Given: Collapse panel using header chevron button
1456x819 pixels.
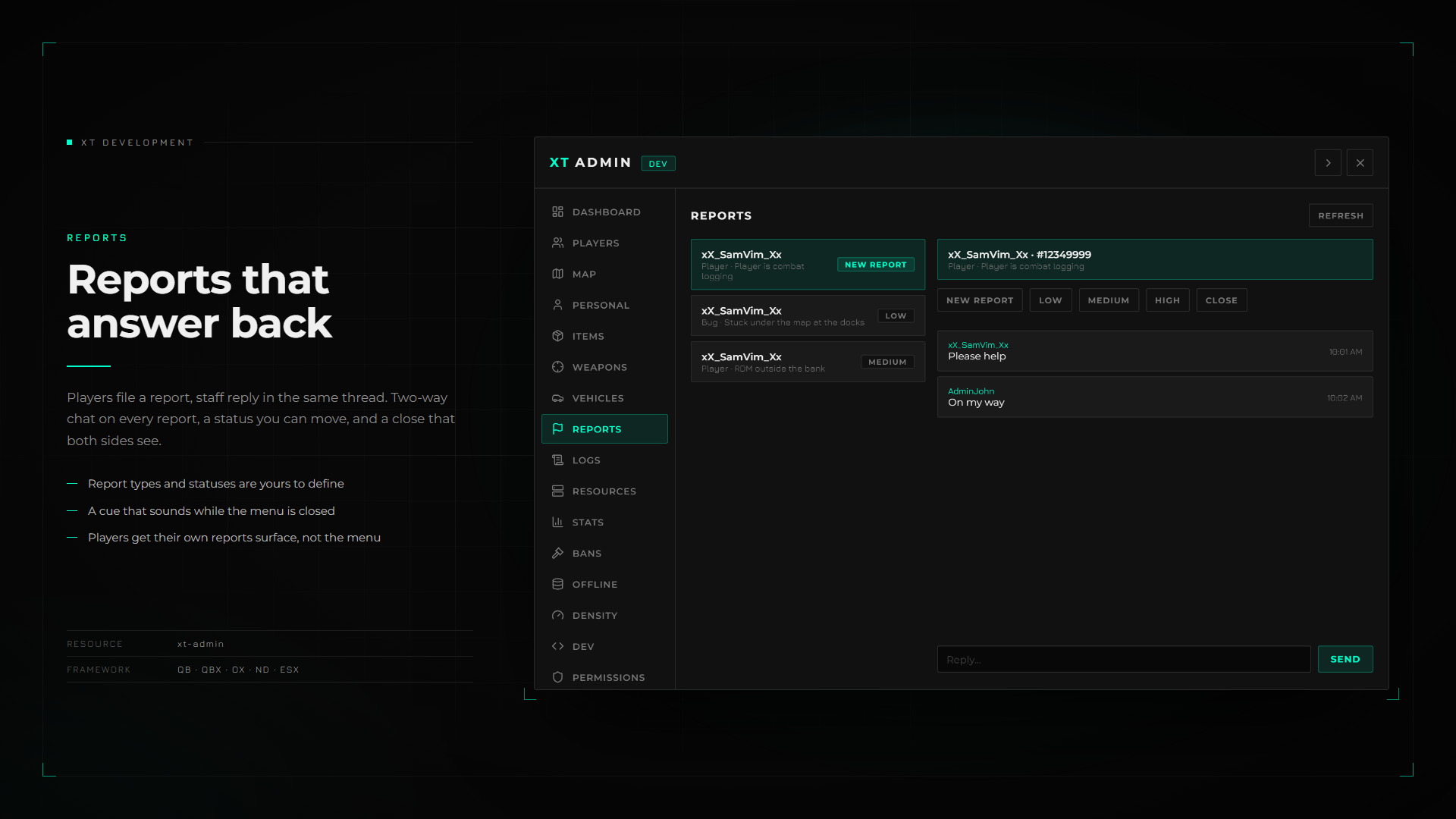Looking at the screenshot, I should (x=1328, y=163).
